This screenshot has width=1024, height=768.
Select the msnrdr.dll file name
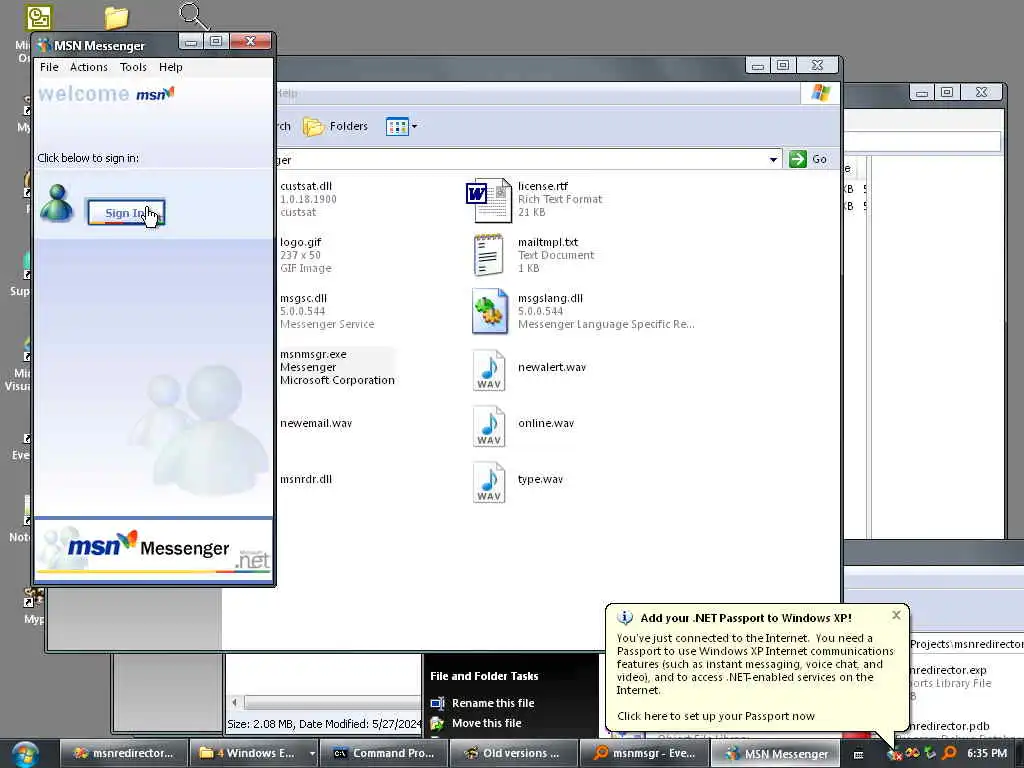tap(306, 479)
